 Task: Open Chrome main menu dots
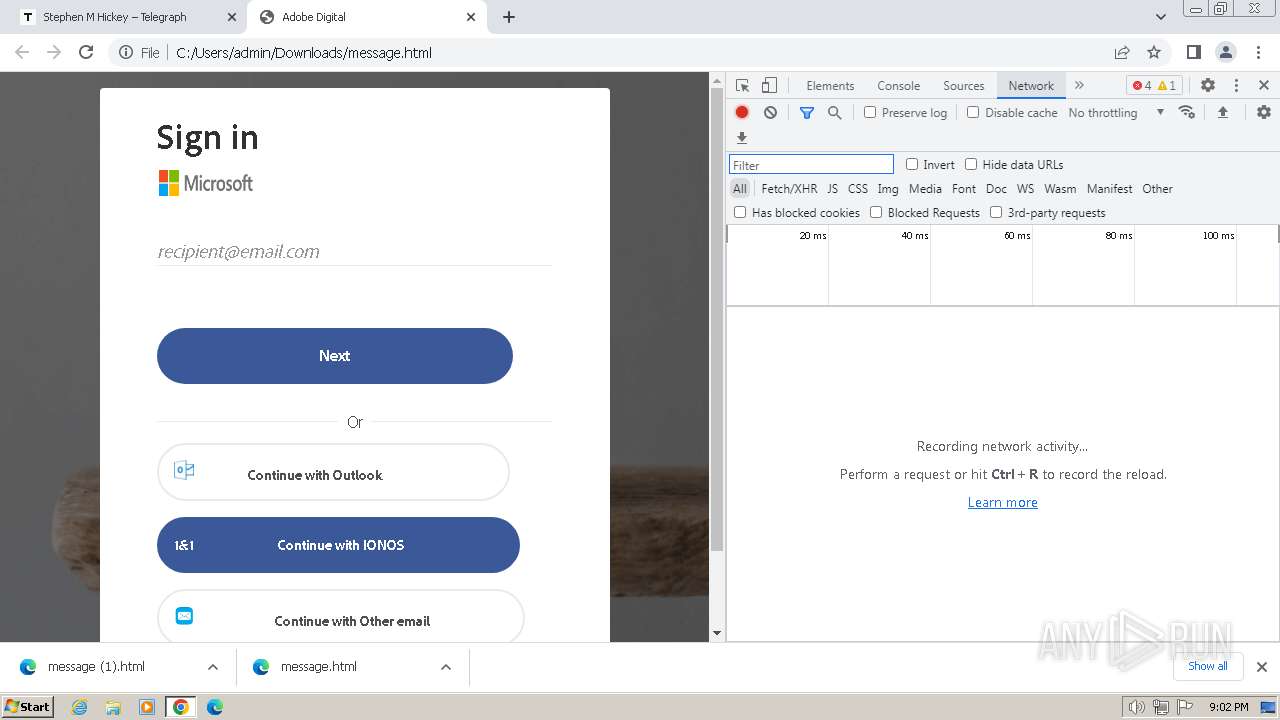[1257, 52]
